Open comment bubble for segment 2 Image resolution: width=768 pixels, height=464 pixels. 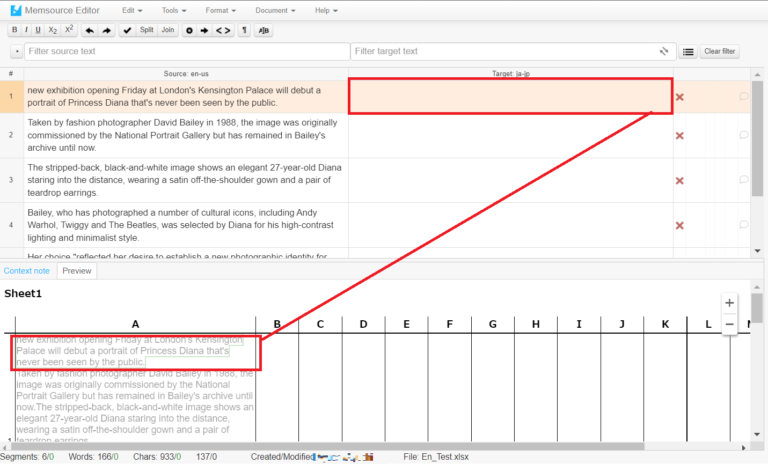coord(743,135)
